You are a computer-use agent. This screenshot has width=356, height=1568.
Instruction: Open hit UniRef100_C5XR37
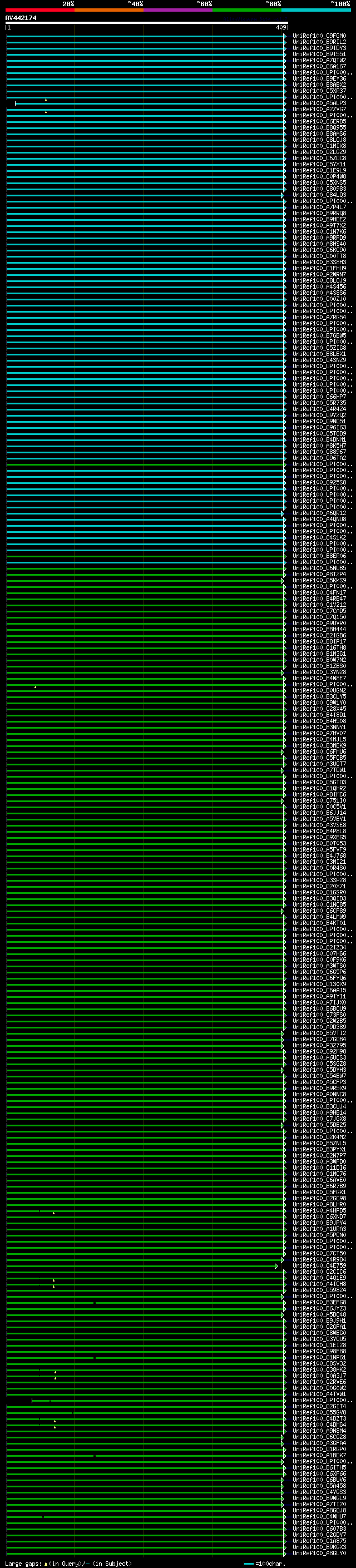tap(319, 91)
